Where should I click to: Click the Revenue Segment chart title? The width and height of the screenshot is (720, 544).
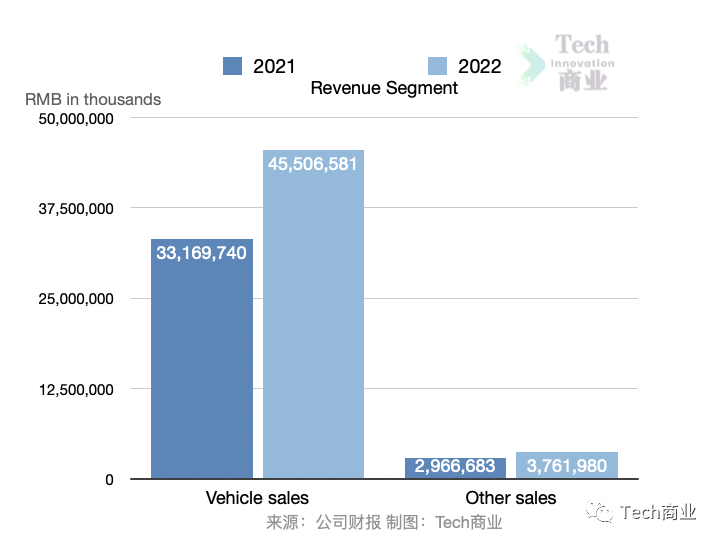[x=384, y=88]
